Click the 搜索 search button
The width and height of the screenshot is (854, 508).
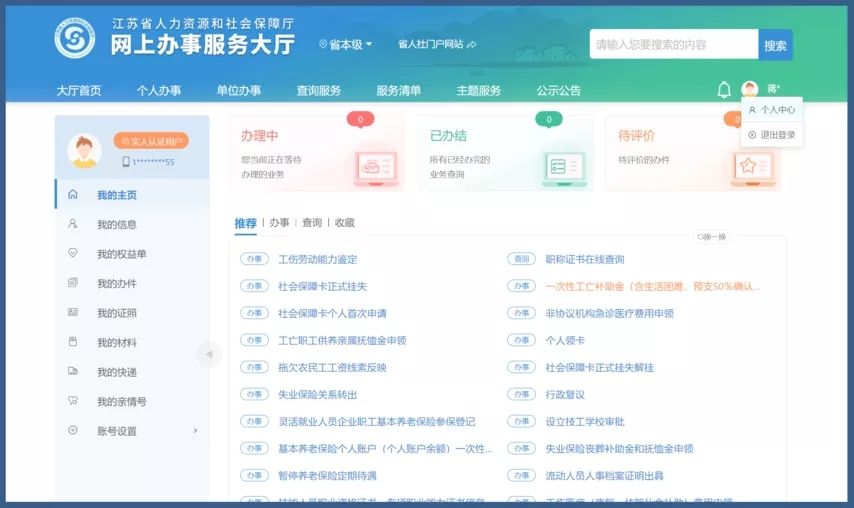[775, 45]
